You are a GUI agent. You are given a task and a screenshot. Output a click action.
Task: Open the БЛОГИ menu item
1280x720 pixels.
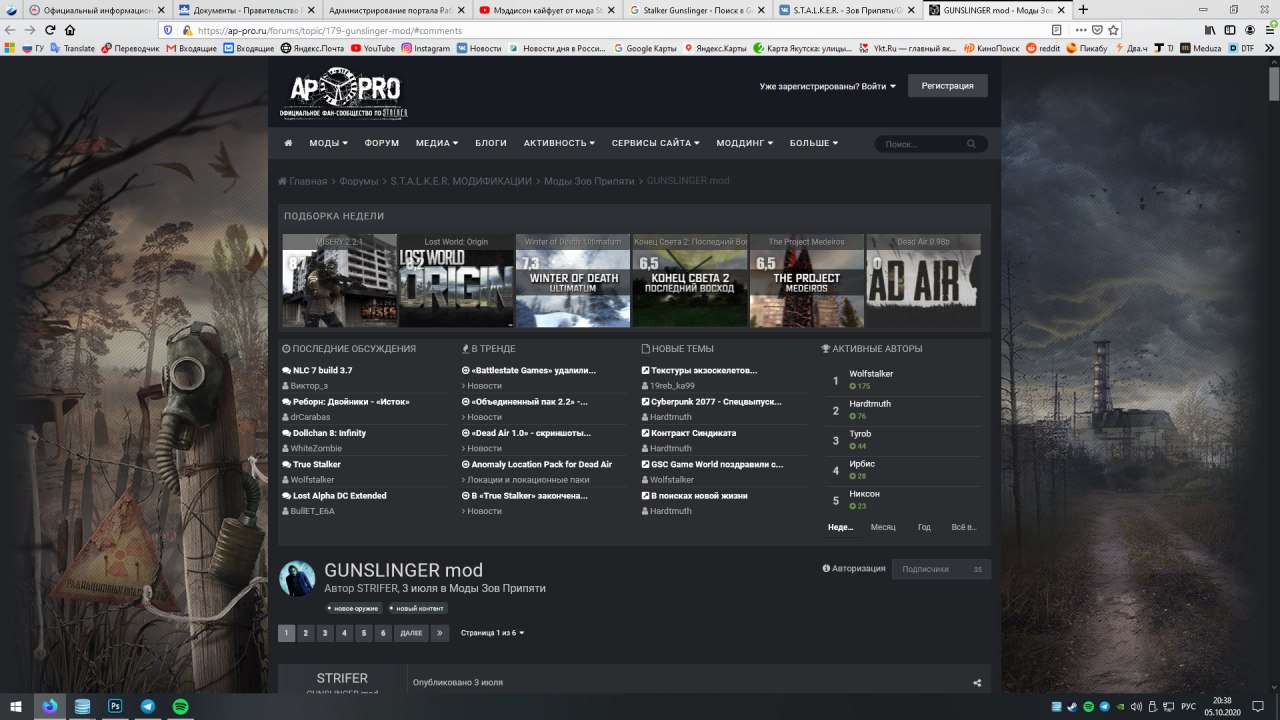click(491, 143)
